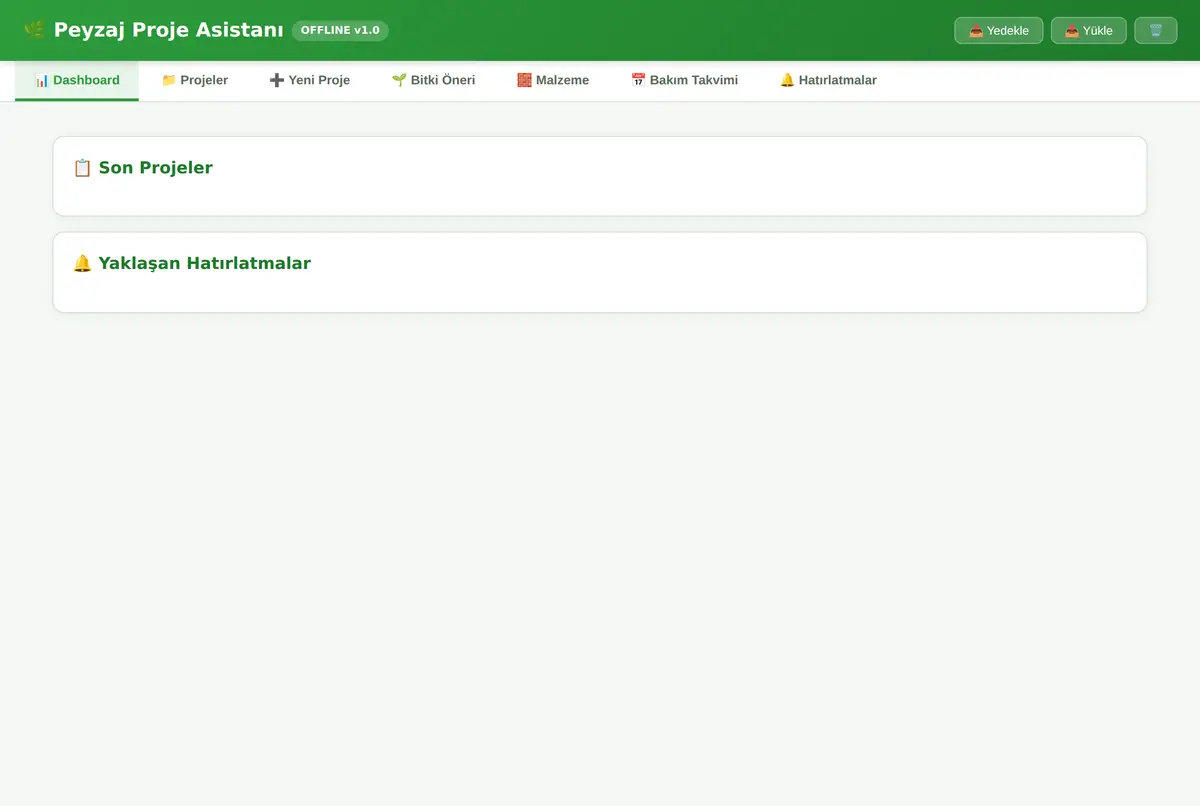Open the calendar icon of Bakım Takvimi
Screen dimensions: 1200x806
[x=638, y=80]
